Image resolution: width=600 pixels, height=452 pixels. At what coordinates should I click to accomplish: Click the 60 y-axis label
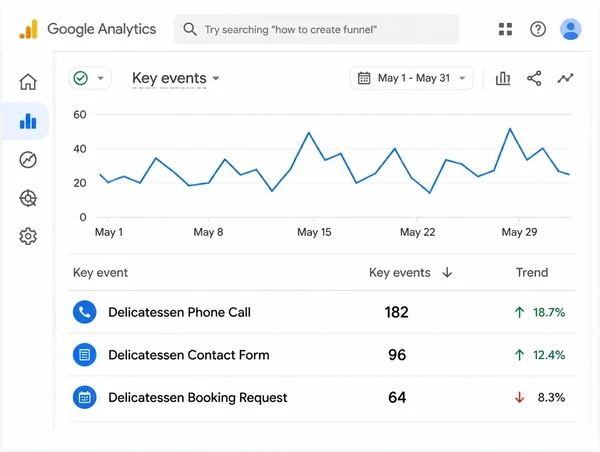point(80,114)
